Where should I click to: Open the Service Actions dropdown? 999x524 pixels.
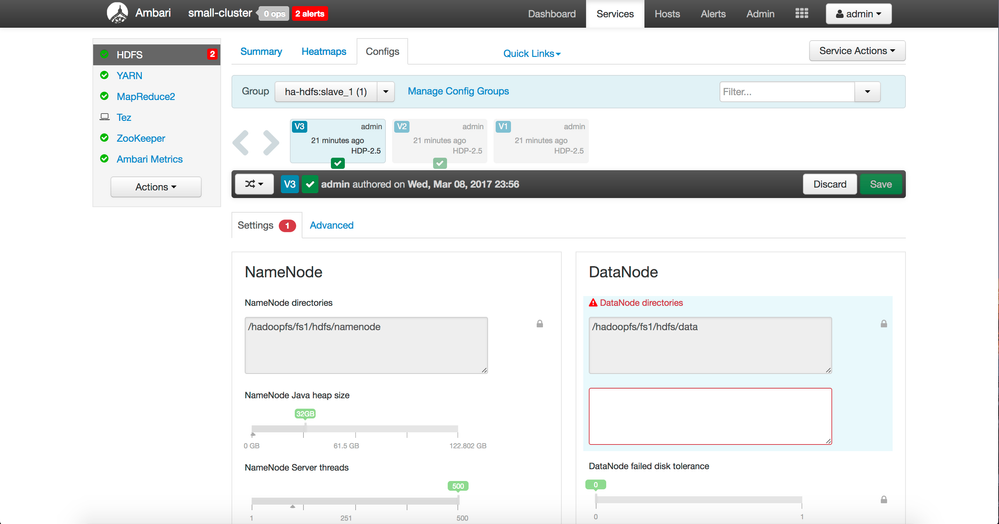pyautogui.click(x=857, y=51)
